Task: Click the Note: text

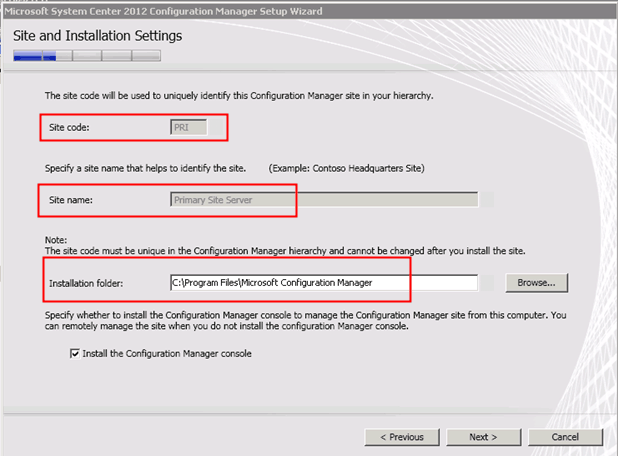Action: [x=56, y=240]
